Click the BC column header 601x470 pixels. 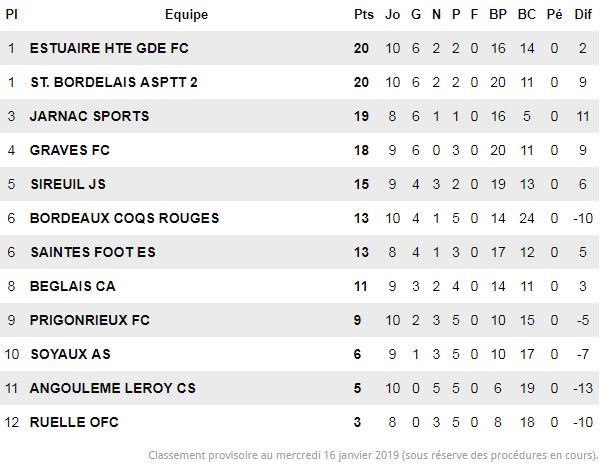point(527,15)
